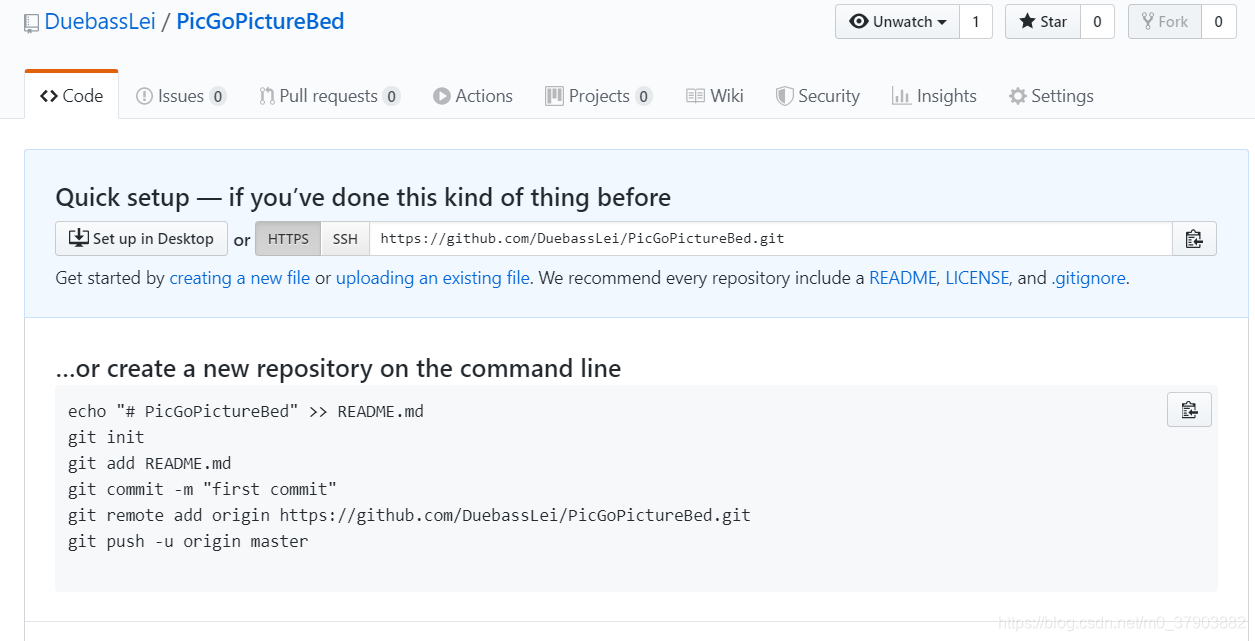1255x641 pixels.
Task: Click the Insights bar graph icon
Action: [x=901, y=96]
